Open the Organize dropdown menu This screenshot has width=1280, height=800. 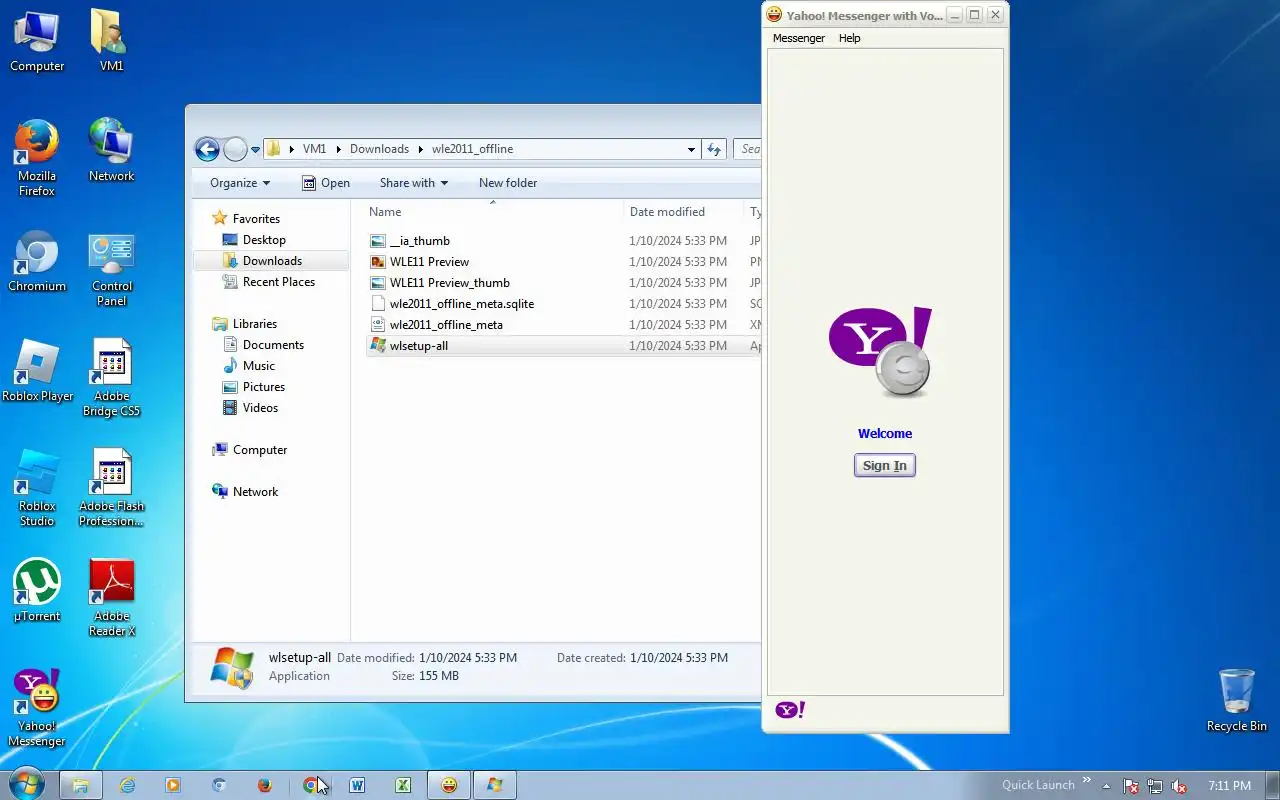click(x=240, y=183)
